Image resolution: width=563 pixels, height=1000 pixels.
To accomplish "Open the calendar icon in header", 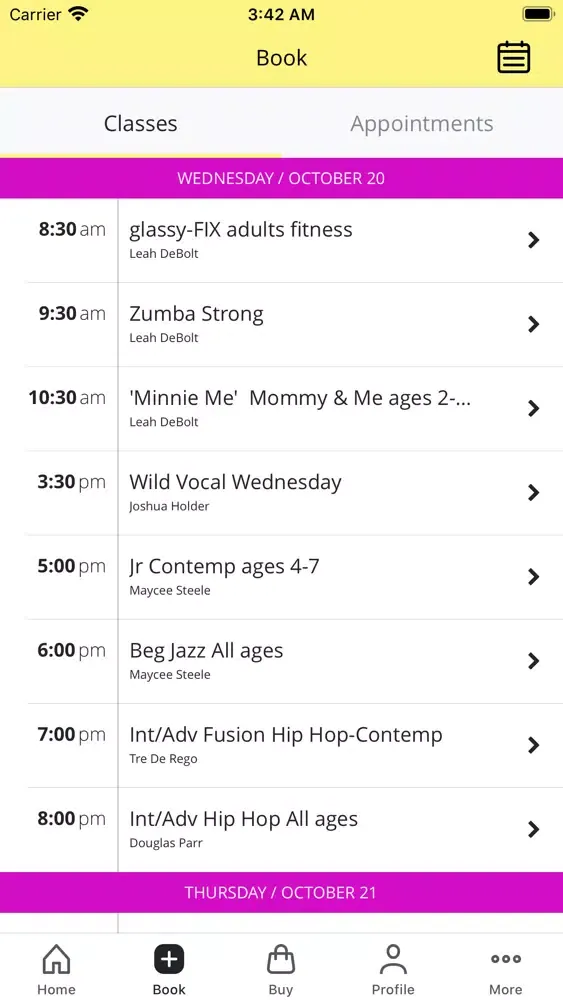I will (x=513, y=57).
